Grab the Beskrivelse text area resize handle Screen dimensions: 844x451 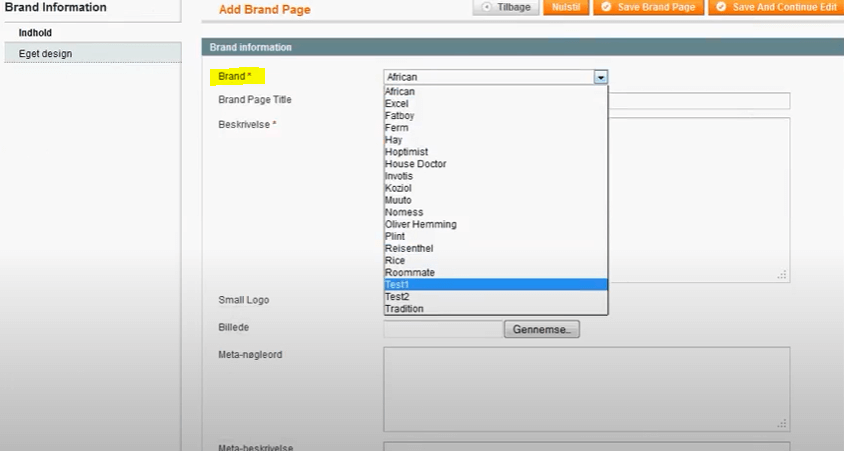click(782, 275)
